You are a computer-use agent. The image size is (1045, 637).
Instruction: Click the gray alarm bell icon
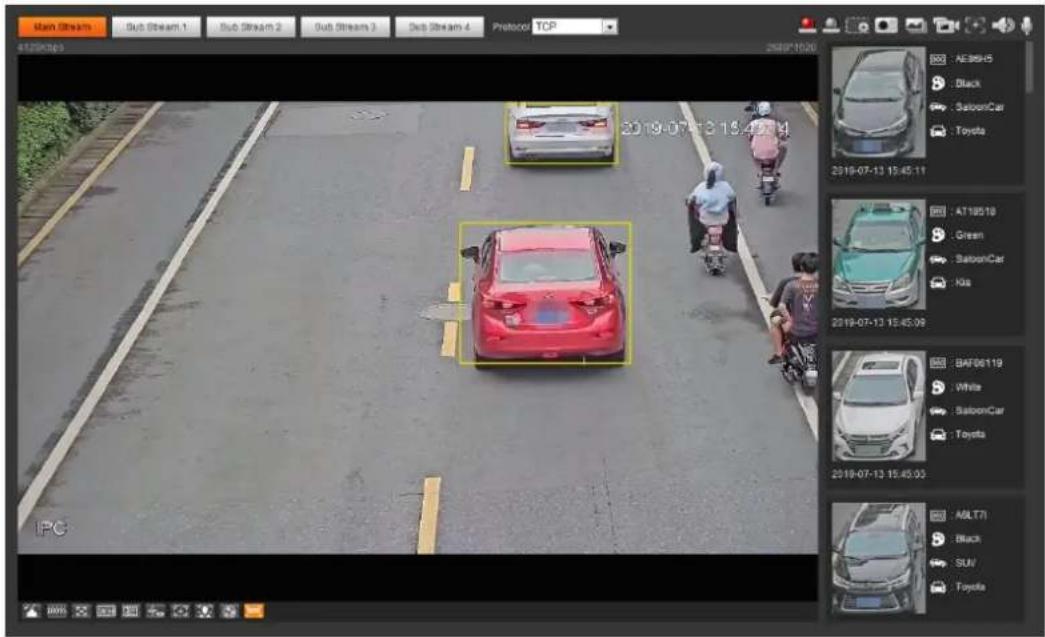[x=830, y=25]
